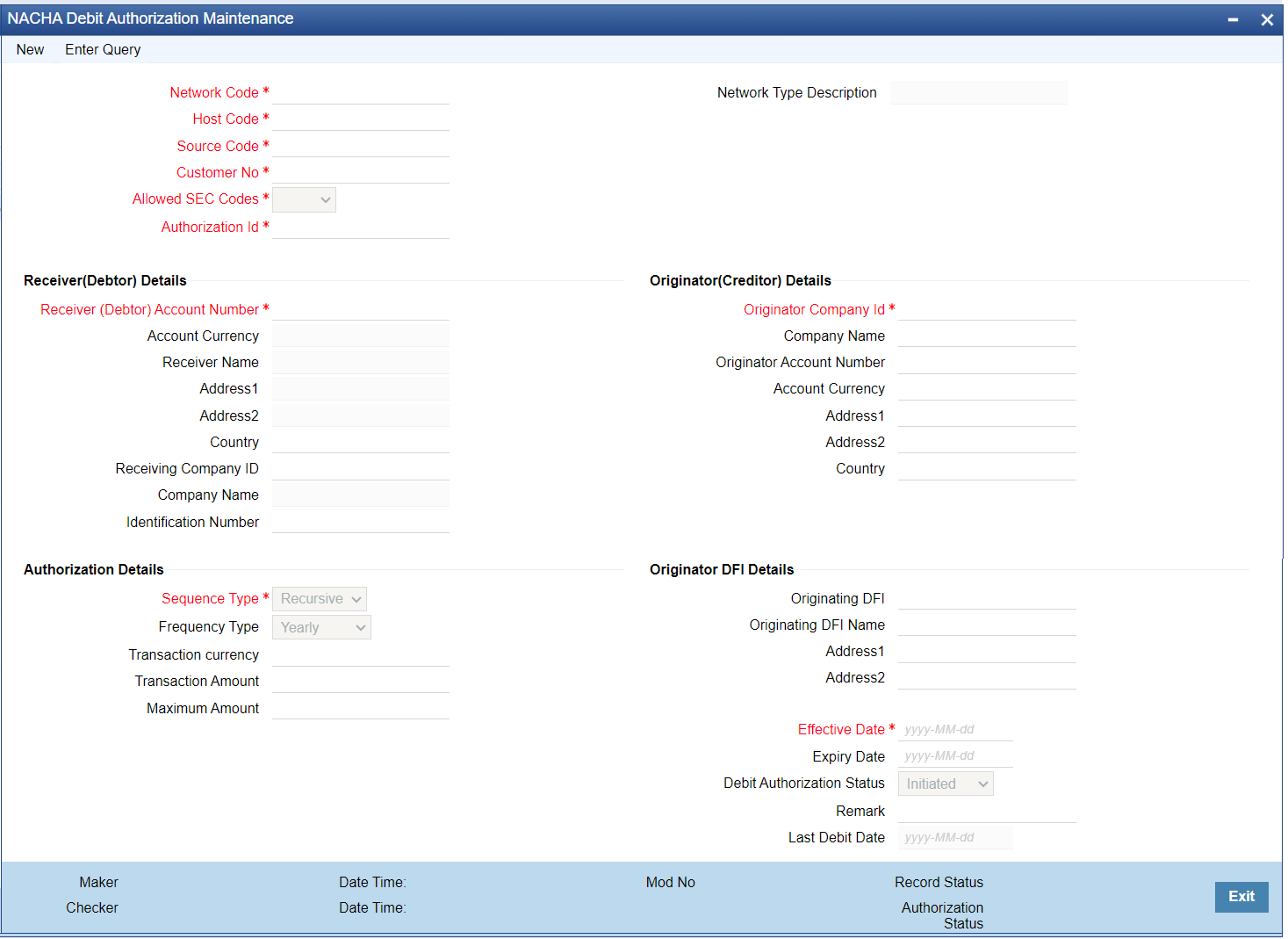Click the receiver Address1 field
The width and height of the screenshot is (1288, 939).
tap(361, 389)
